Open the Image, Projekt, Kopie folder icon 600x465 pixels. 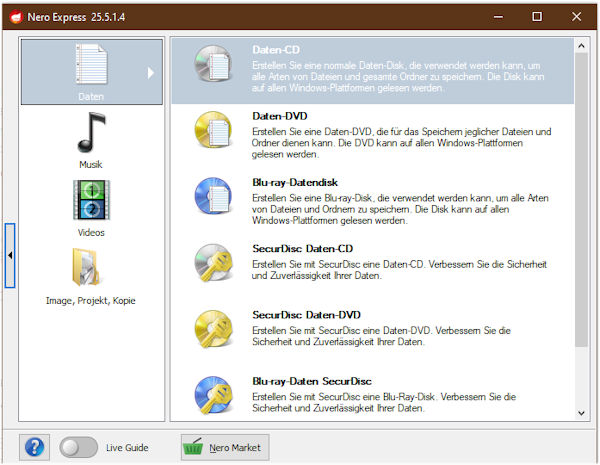pos(86,267)
